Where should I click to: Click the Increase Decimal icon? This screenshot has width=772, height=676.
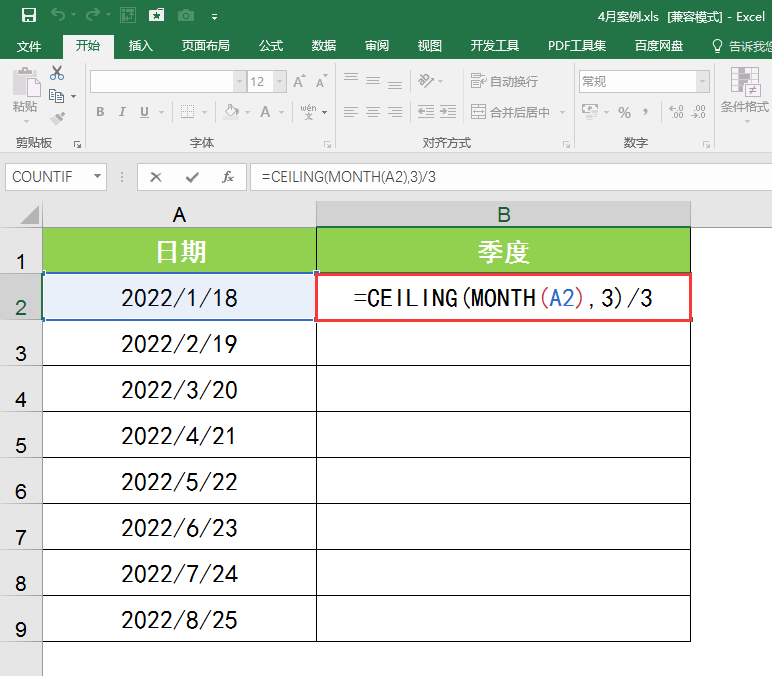pos(676,112)
